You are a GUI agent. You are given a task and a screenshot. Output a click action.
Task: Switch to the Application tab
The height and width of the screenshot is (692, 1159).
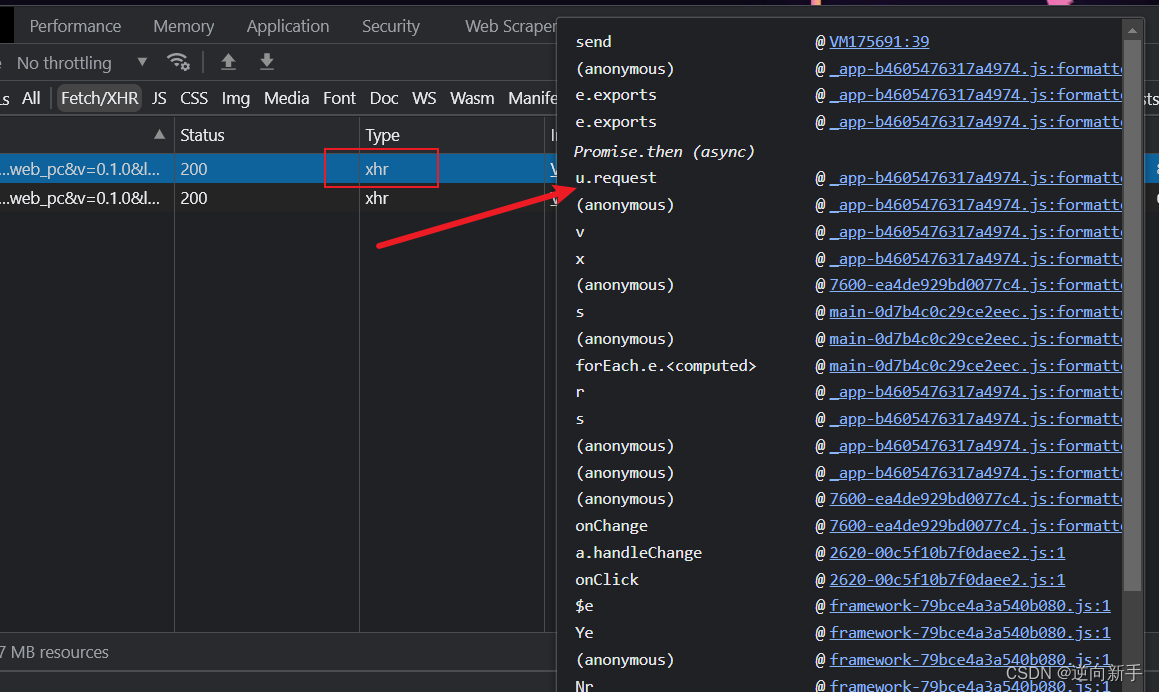(x=288, y=26)
